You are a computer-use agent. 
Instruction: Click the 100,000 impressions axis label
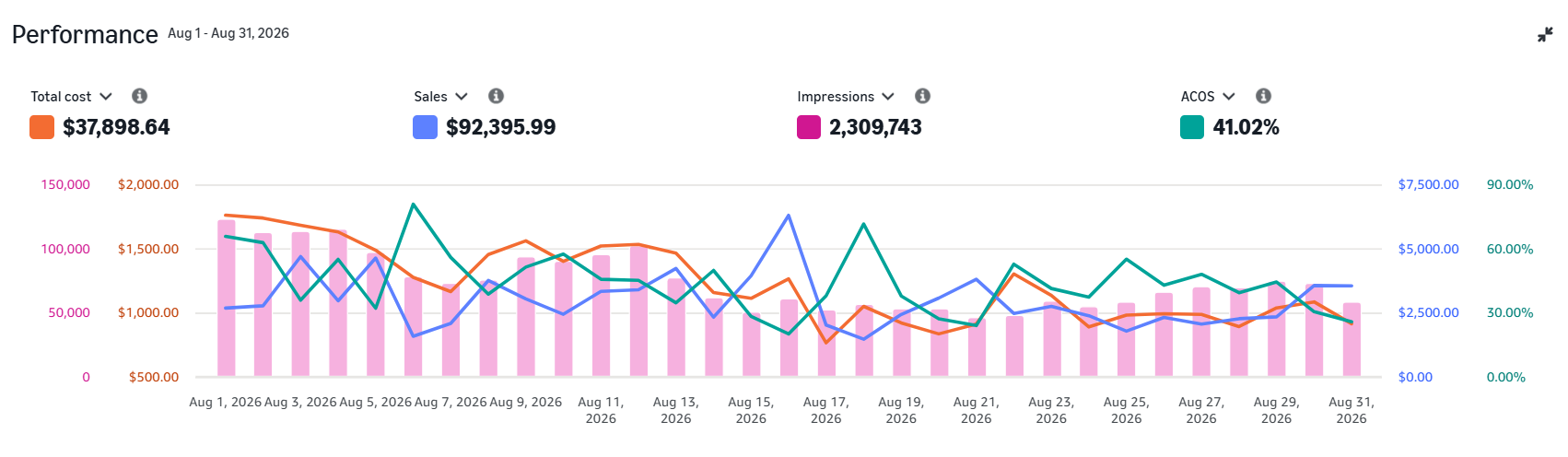coord(65,250)
